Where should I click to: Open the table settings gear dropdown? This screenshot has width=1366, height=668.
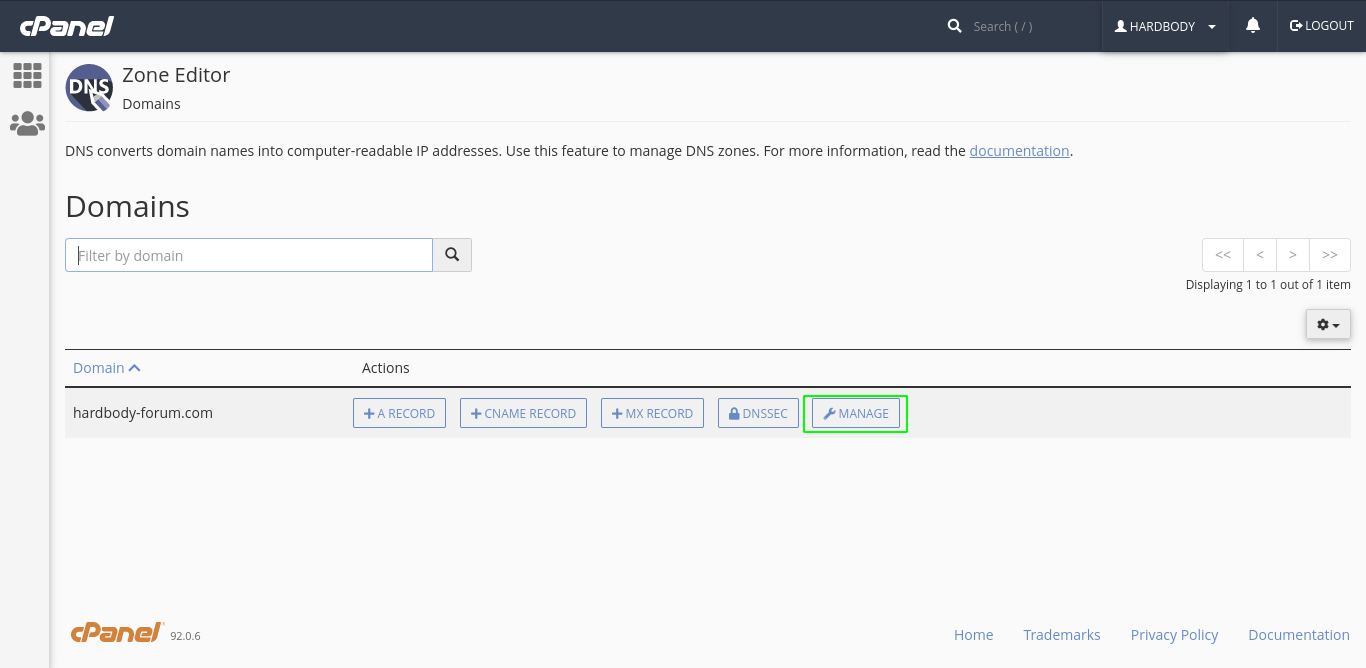(x=1328, y=324)
